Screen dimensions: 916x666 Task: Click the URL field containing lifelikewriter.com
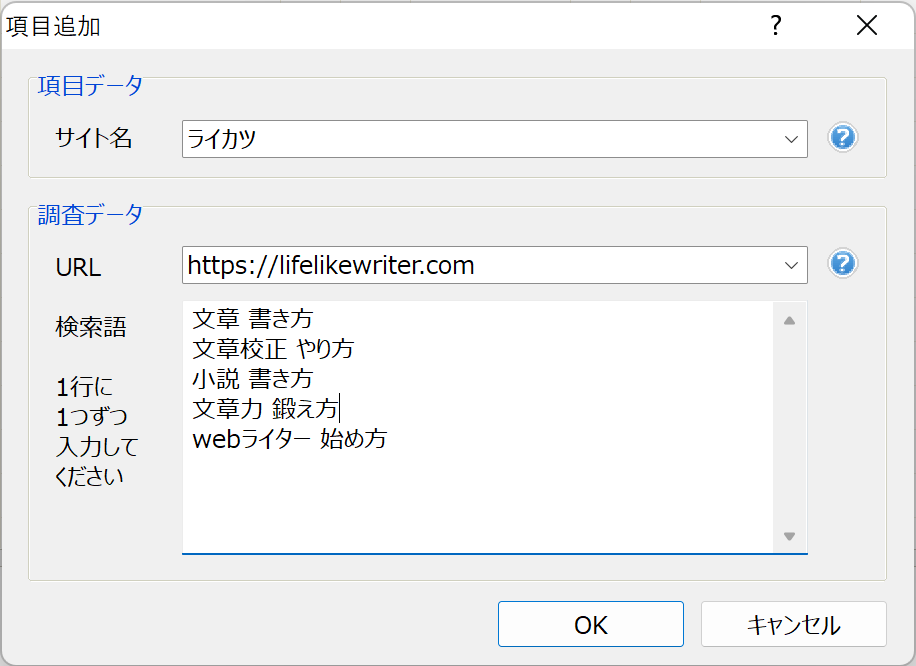480,265
